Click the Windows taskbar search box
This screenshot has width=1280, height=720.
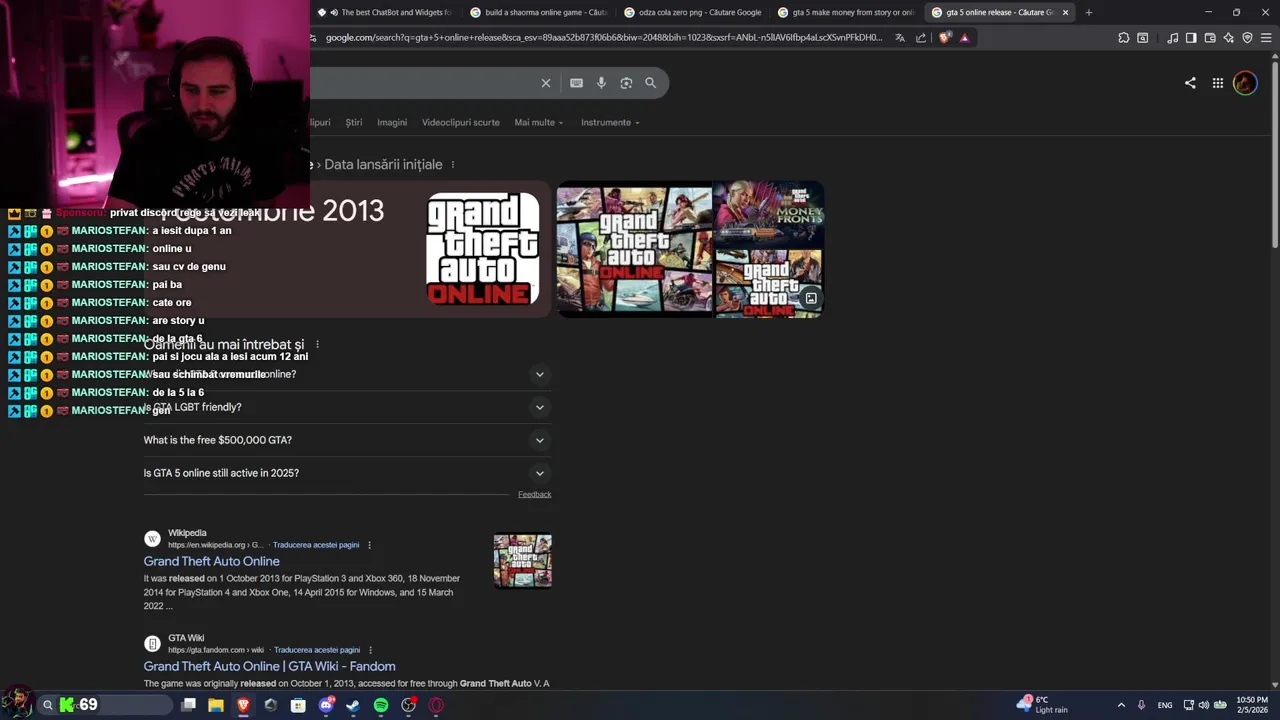click(105, 705)
